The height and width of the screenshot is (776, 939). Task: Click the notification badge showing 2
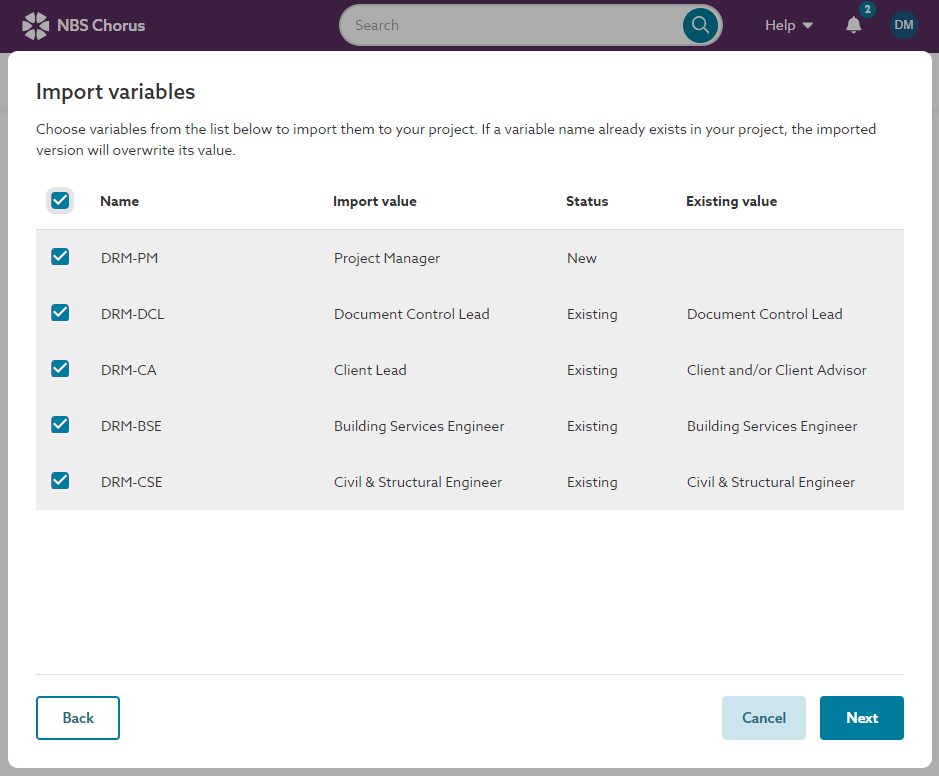864,10
